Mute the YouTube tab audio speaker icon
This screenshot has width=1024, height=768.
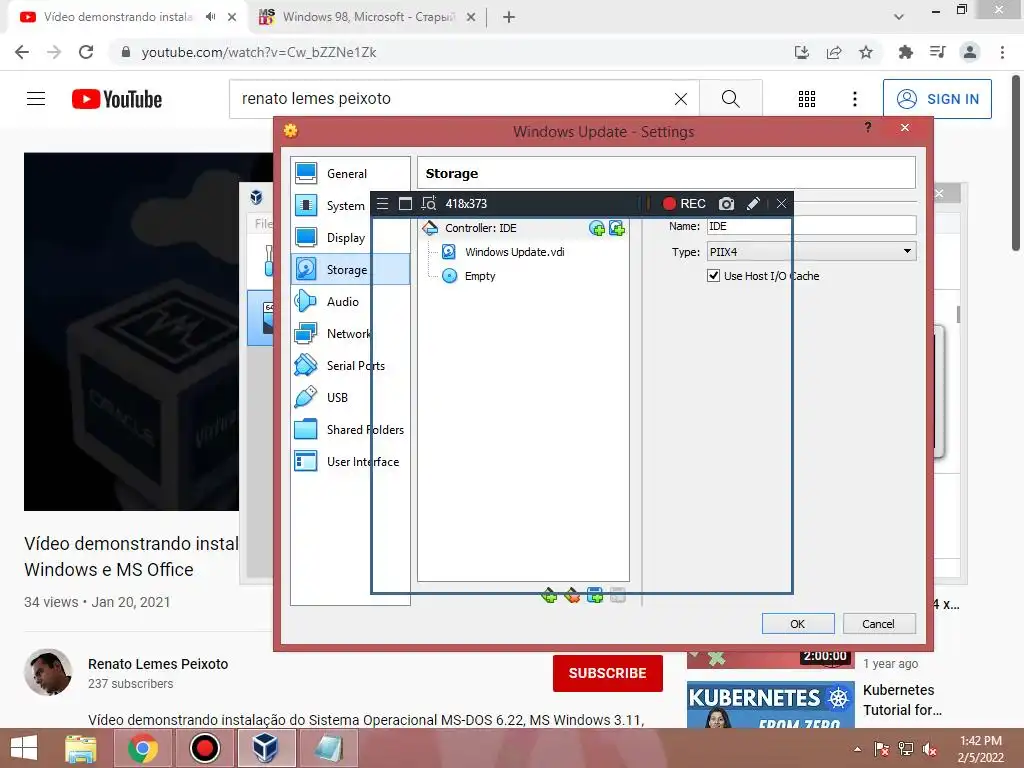[210, 17]
